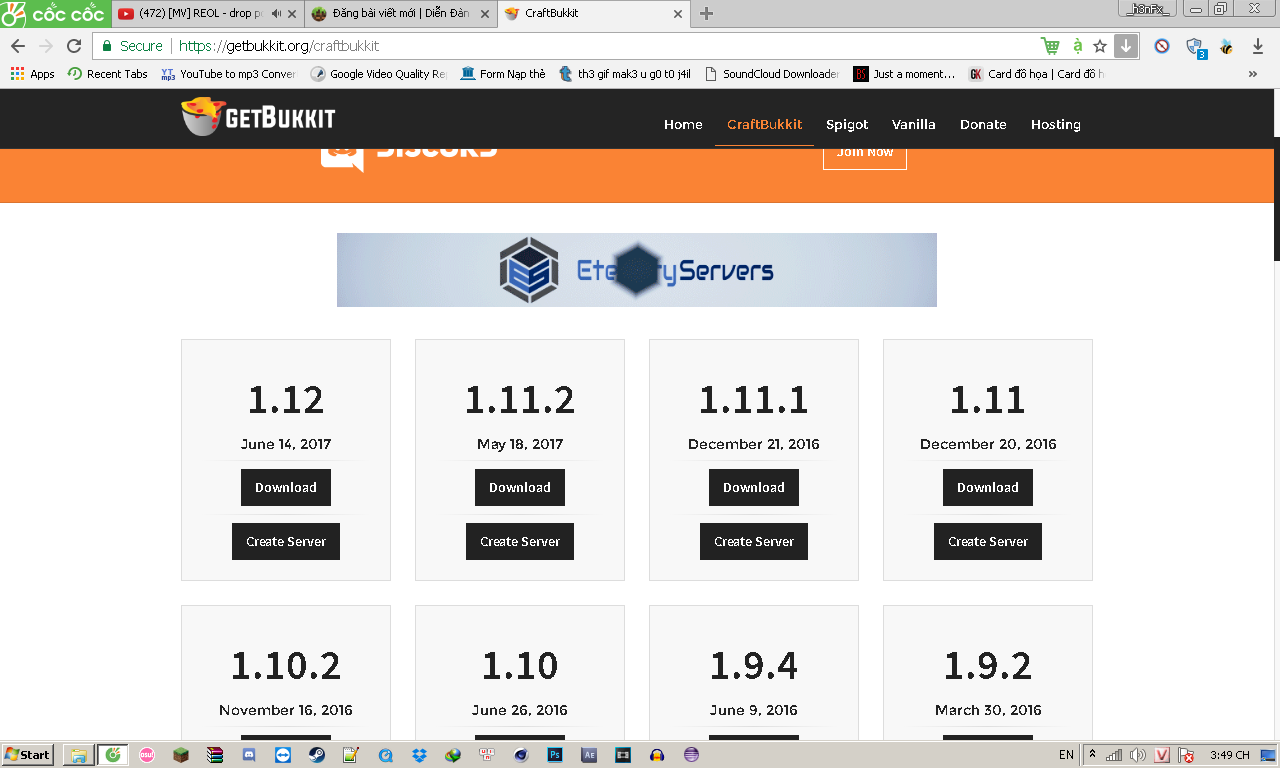This screenshot has height=768, width=1280.
Task: Open the file explorer taskbar icon
Action: tap(77, 755)
